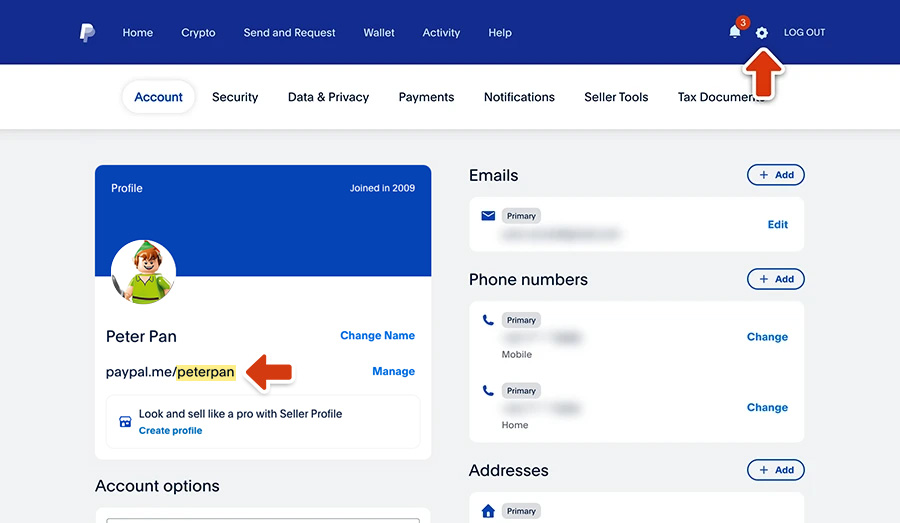Click the address house icon
Image resolution: width=900 pixels, height=523 pixels.
pyautogui.click(x=488, y=511)
